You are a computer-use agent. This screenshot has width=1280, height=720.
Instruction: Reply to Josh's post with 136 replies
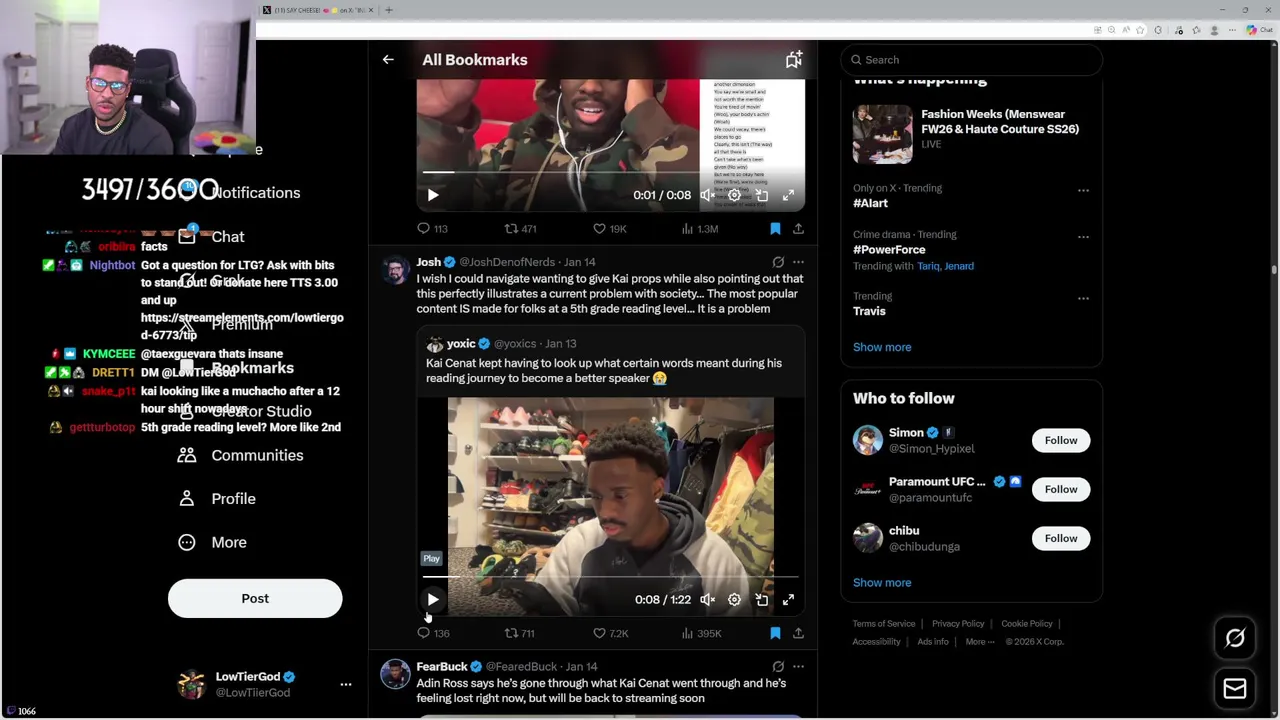433,633
